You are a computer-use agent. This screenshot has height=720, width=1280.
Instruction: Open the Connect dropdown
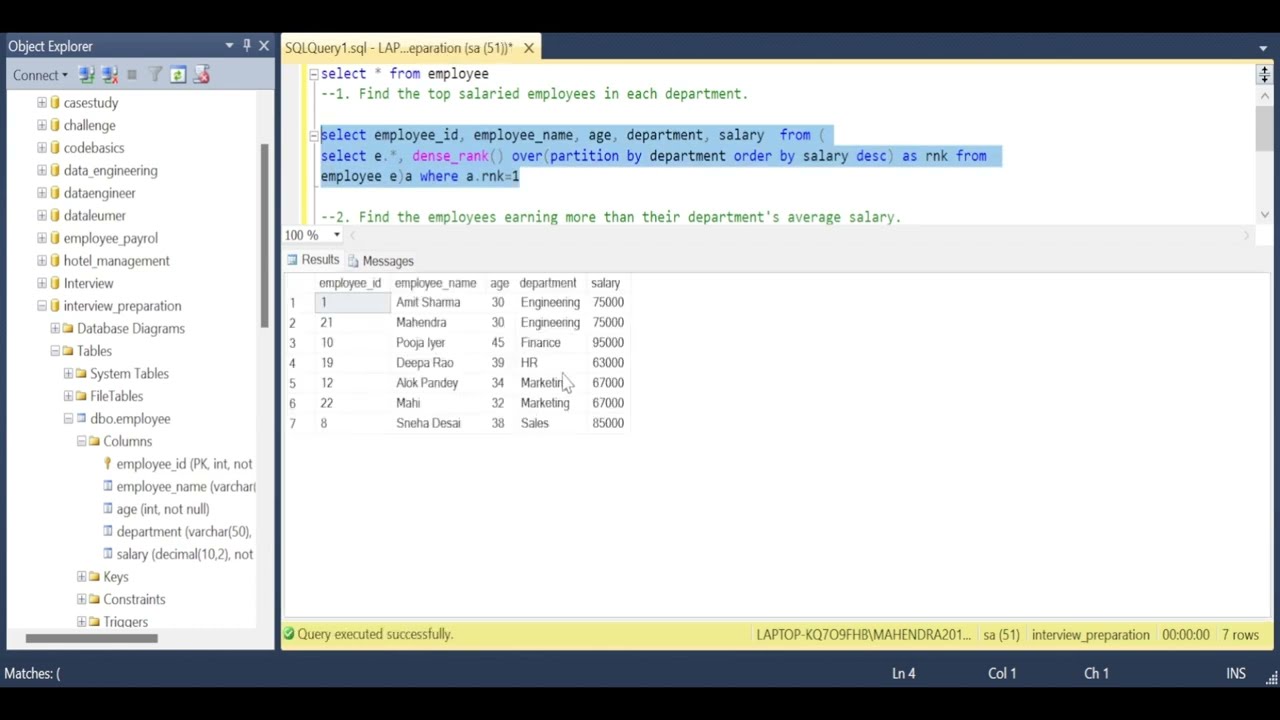point(40,75)
